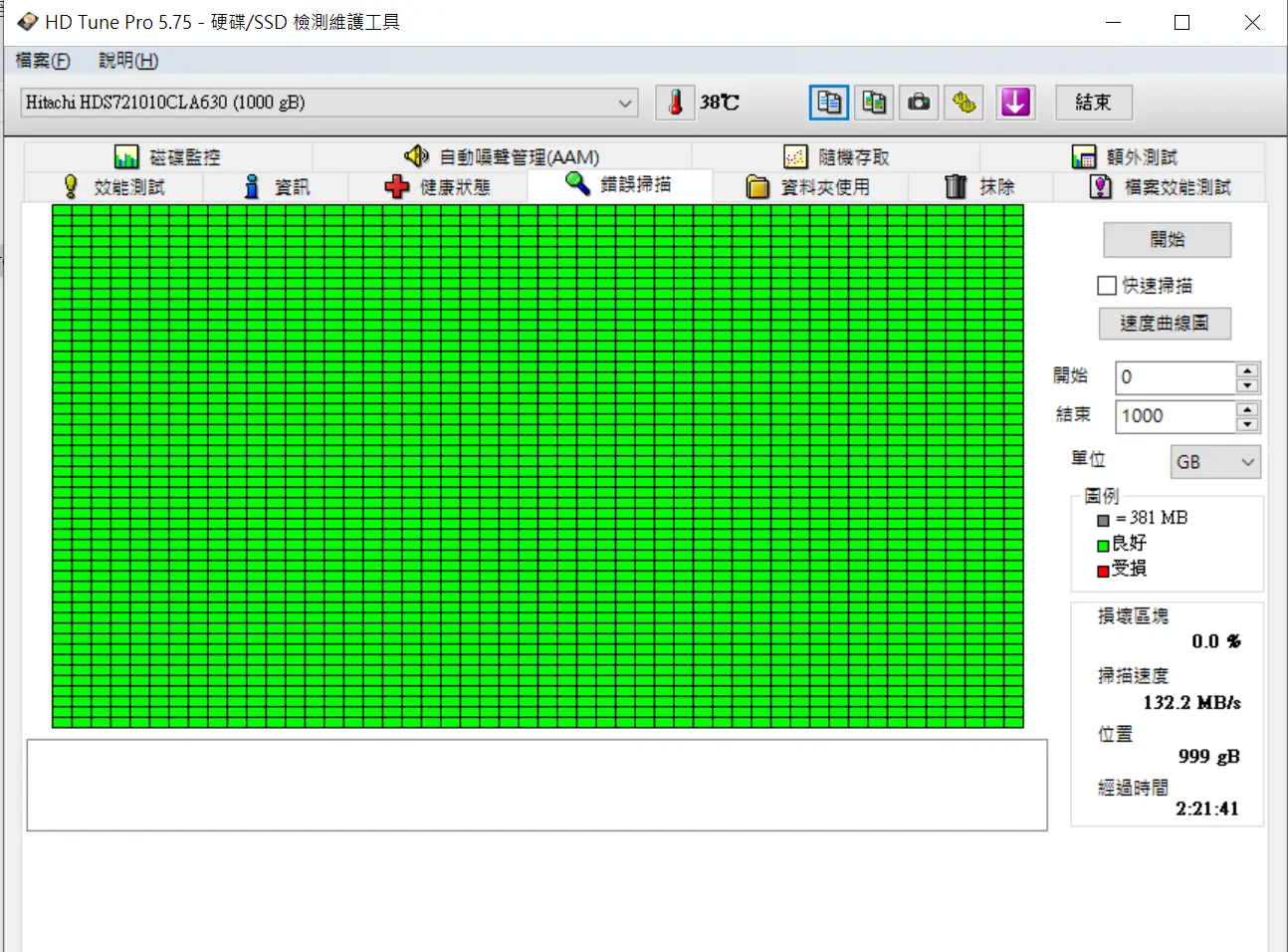Switch to the 自動噪聲管理(AAM) tab
The image size is (1288, 952).
(502, 157)
